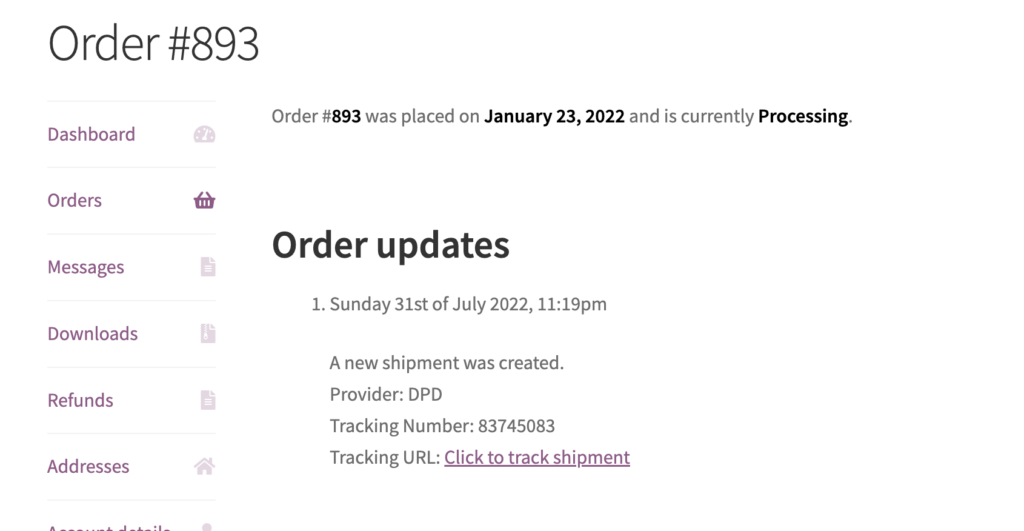
Task: Navigate to Refunds
Action: [80, 400]
